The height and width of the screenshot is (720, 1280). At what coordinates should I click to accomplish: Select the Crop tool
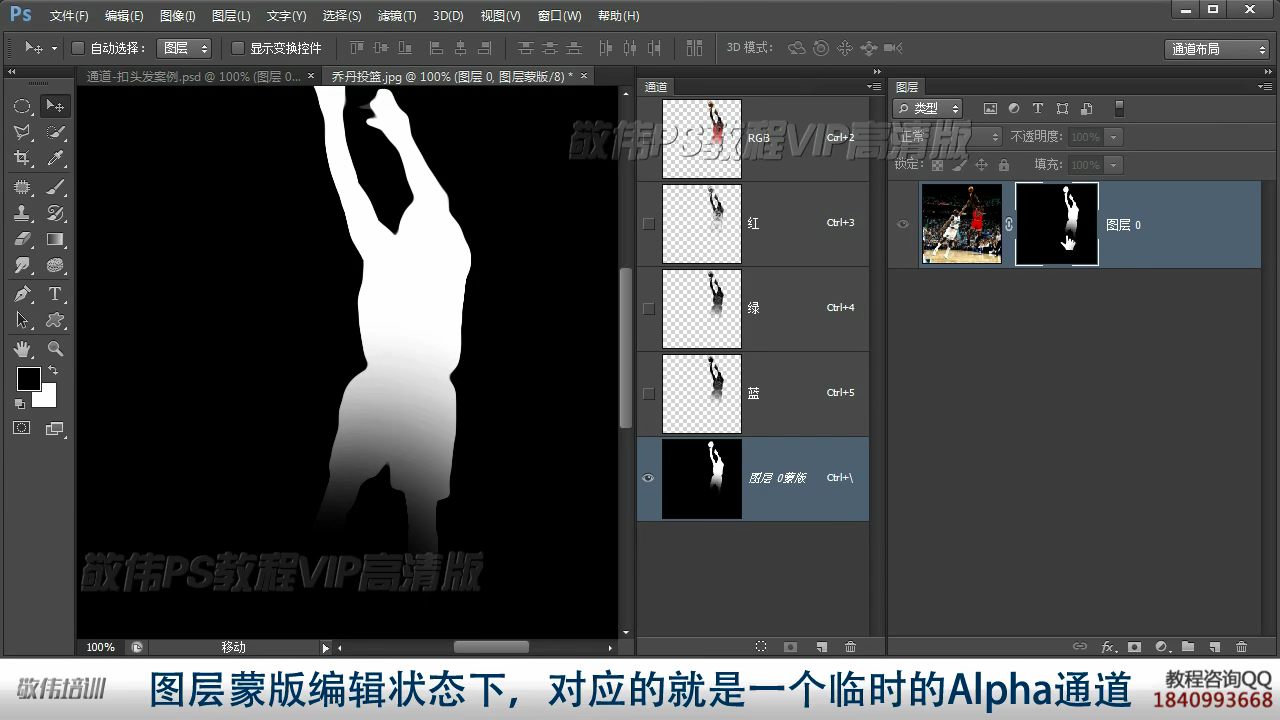pos(22,158)
